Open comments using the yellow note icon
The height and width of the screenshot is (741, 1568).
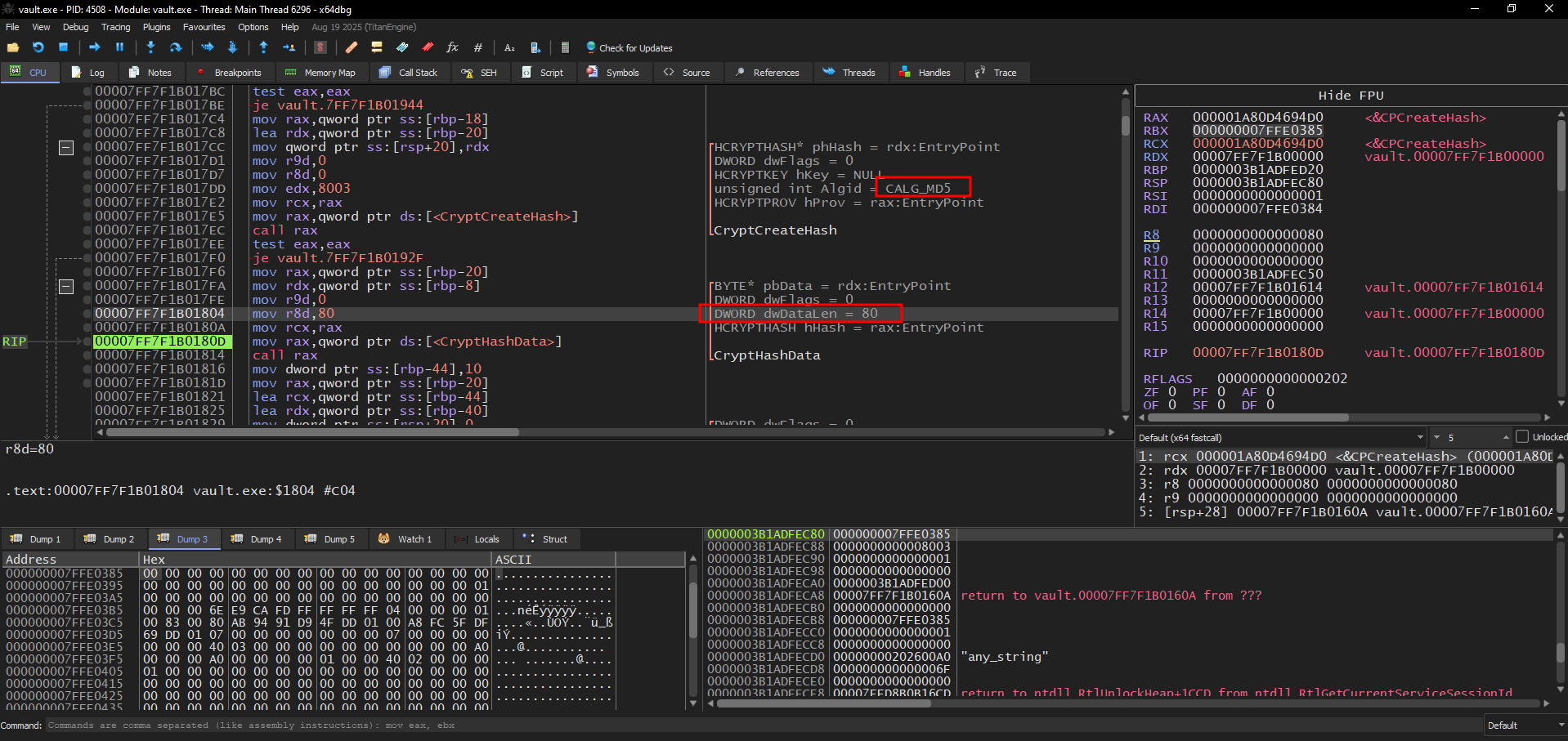(377, 47)
